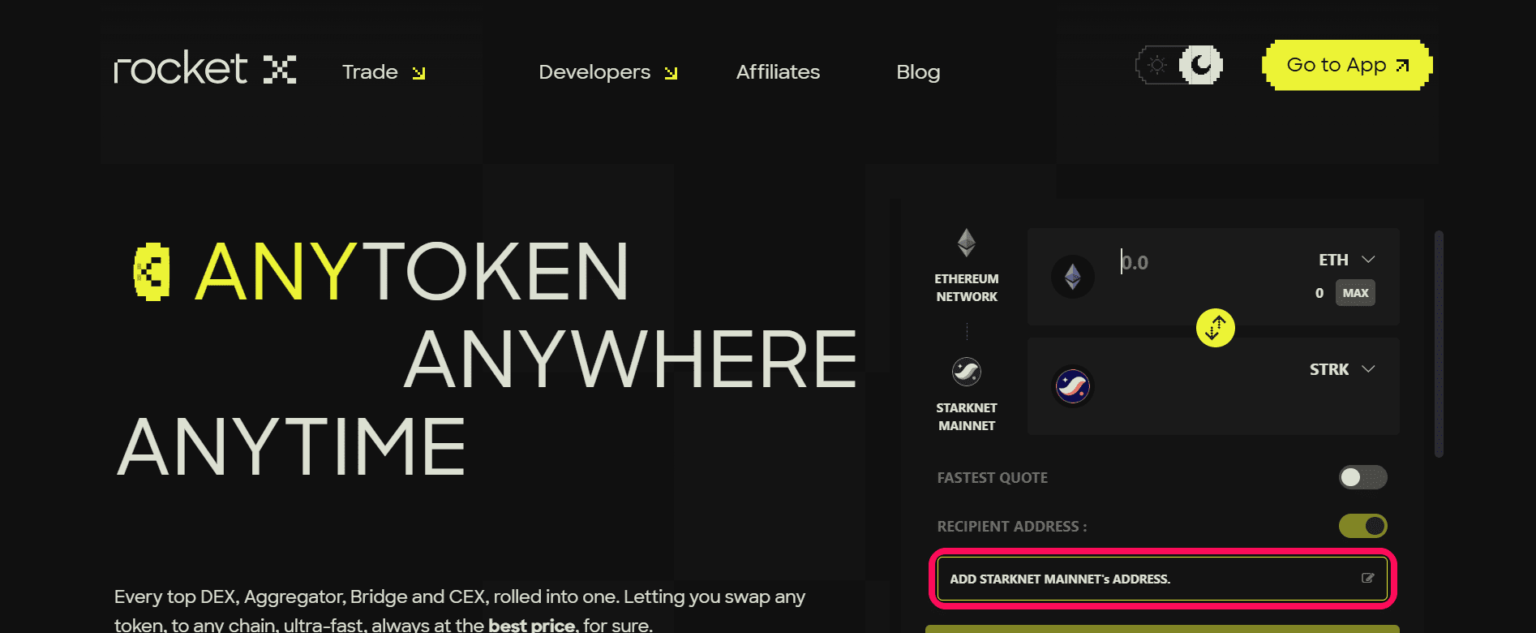Disable the Recipient Address toggle
The height and width of the screenshot is (633, 1536).
point(1362,525)
